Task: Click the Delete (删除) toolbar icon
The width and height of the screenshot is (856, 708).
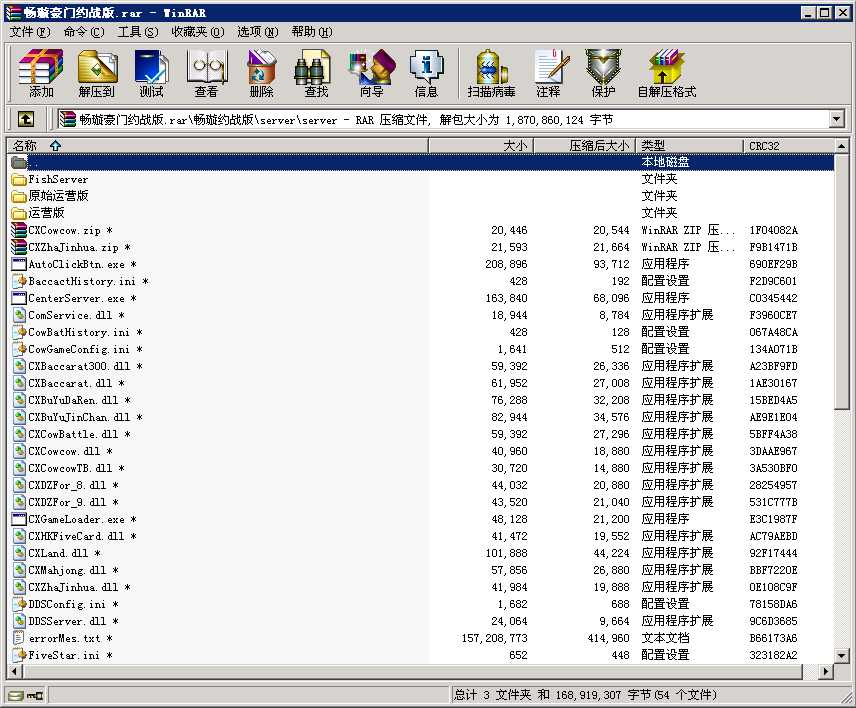Action: click(x=261, y=73)
